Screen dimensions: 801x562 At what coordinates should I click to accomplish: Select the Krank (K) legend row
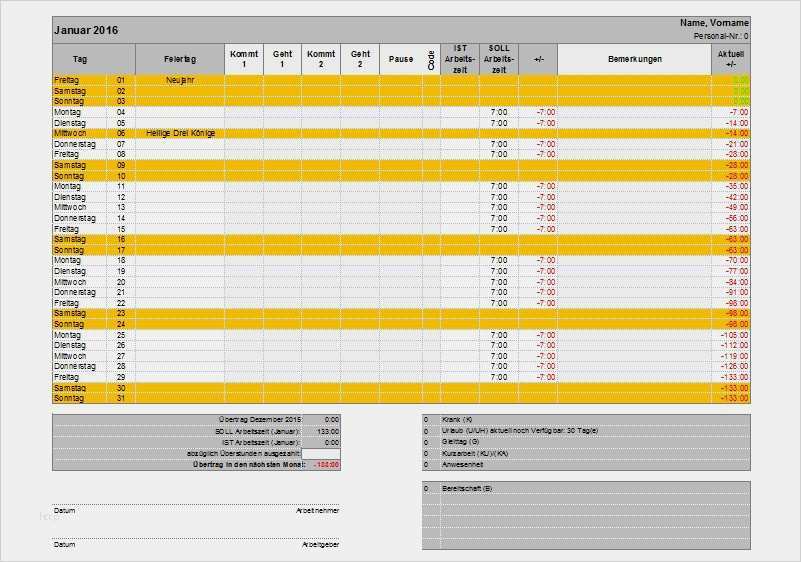(x=586, y=419)
